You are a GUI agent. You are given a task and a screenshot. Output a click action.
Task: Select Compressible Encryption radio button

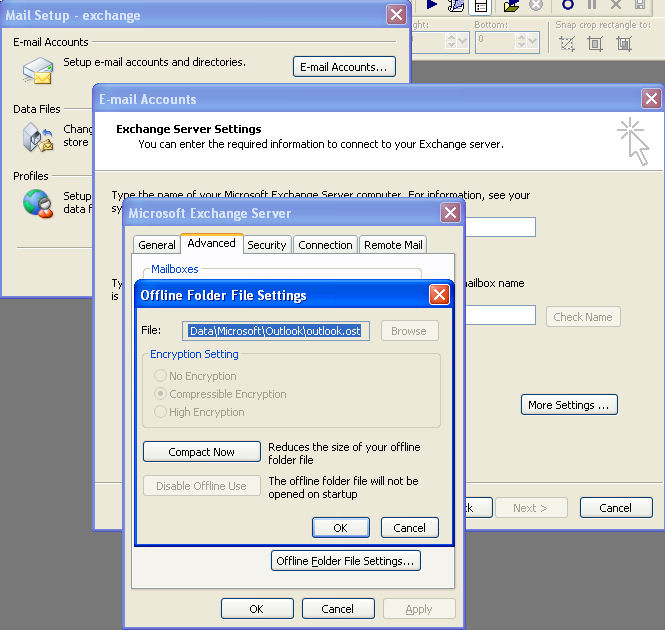[160, 394]
